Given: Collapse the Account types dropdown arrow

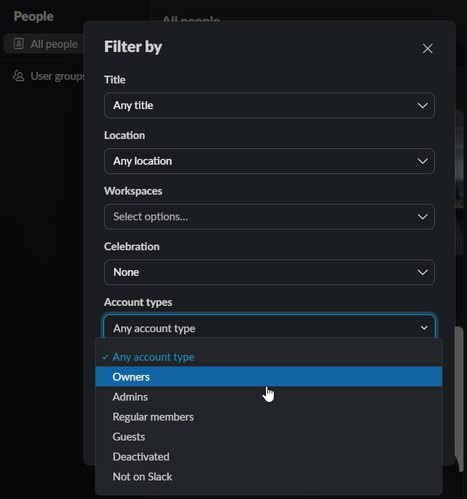Looking at the screenshot, I should 424,328.
